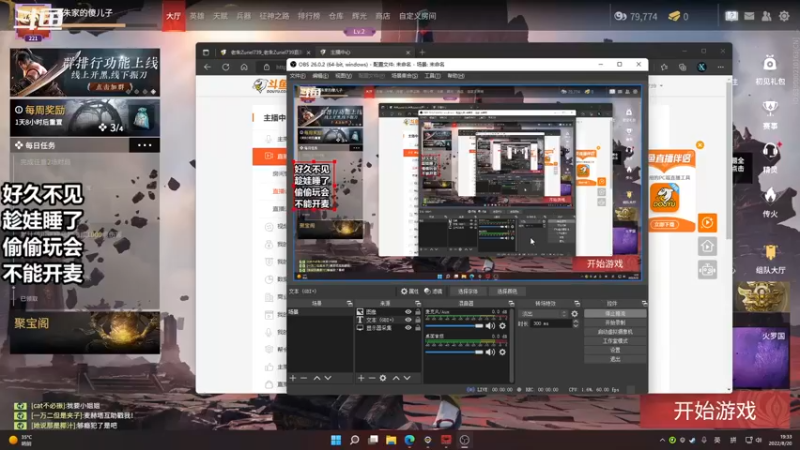Viewport: 800px width, 450px height.
Task: Click the 退出 button in OBS controls
Action: coord(615,360)
